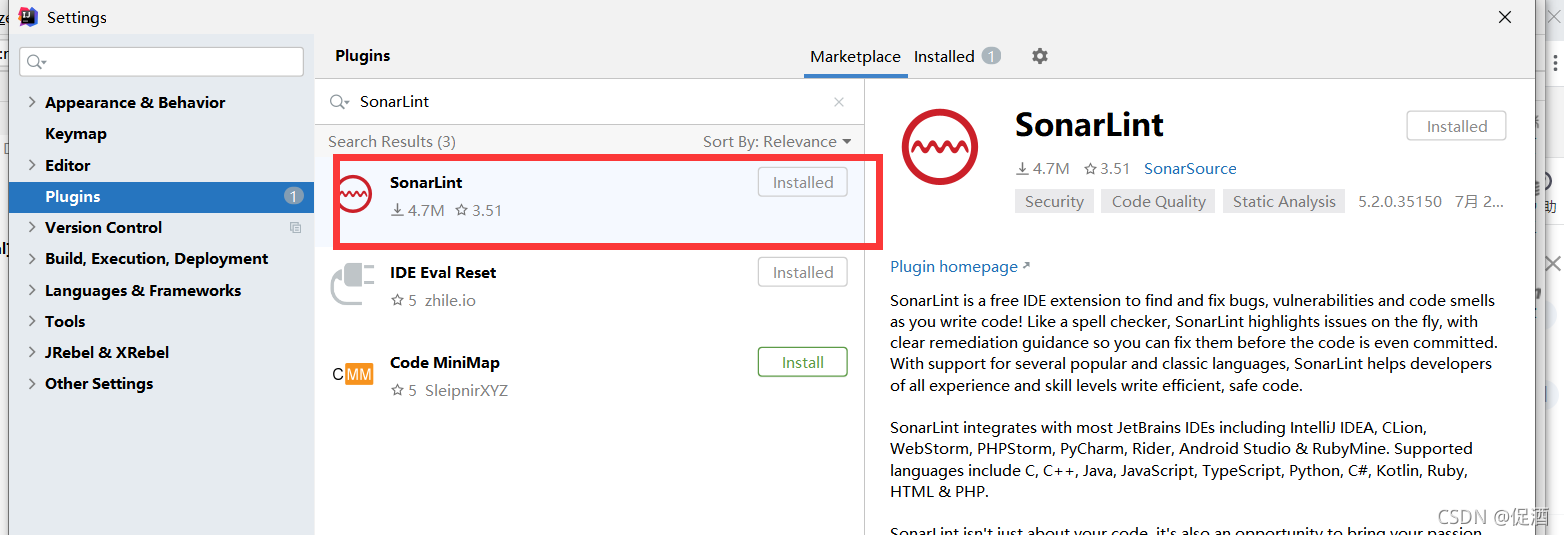Expand the Other Settings node
Viewport: 1564px width, 535px height.
[32, 383]
